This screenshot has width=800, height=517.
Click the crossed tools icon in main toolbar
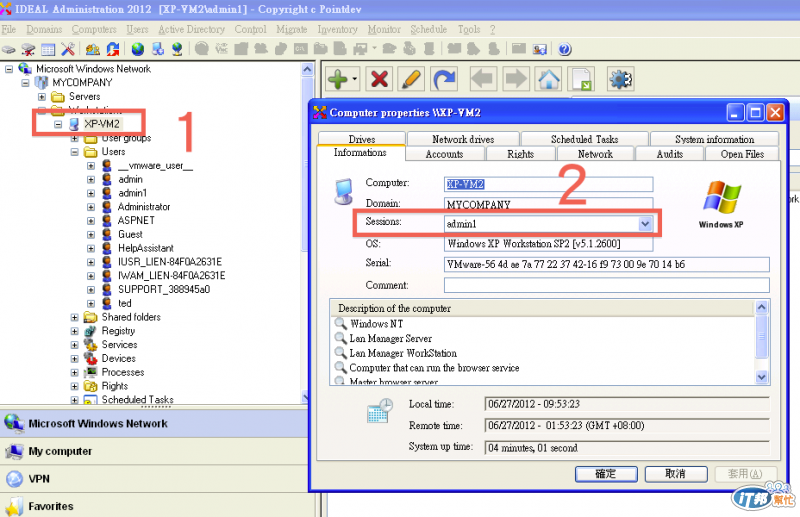pos(68,50)
